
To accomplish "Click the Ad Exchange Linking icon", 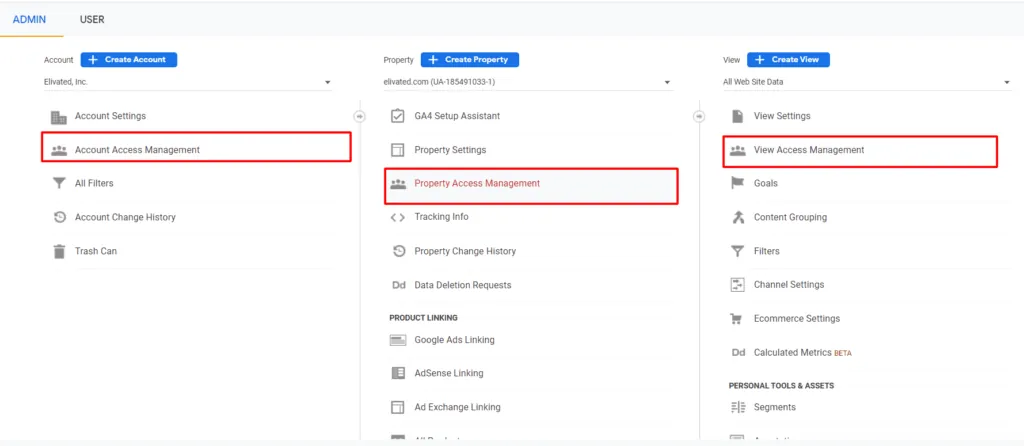I will pos(398,407).
